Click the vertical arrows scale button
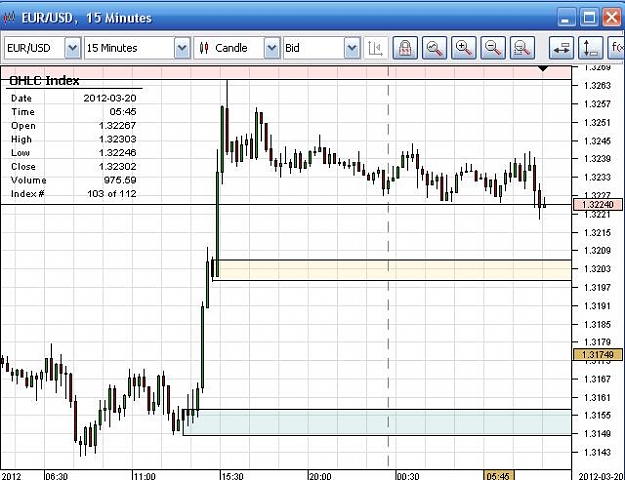 (x=590, y=48)
